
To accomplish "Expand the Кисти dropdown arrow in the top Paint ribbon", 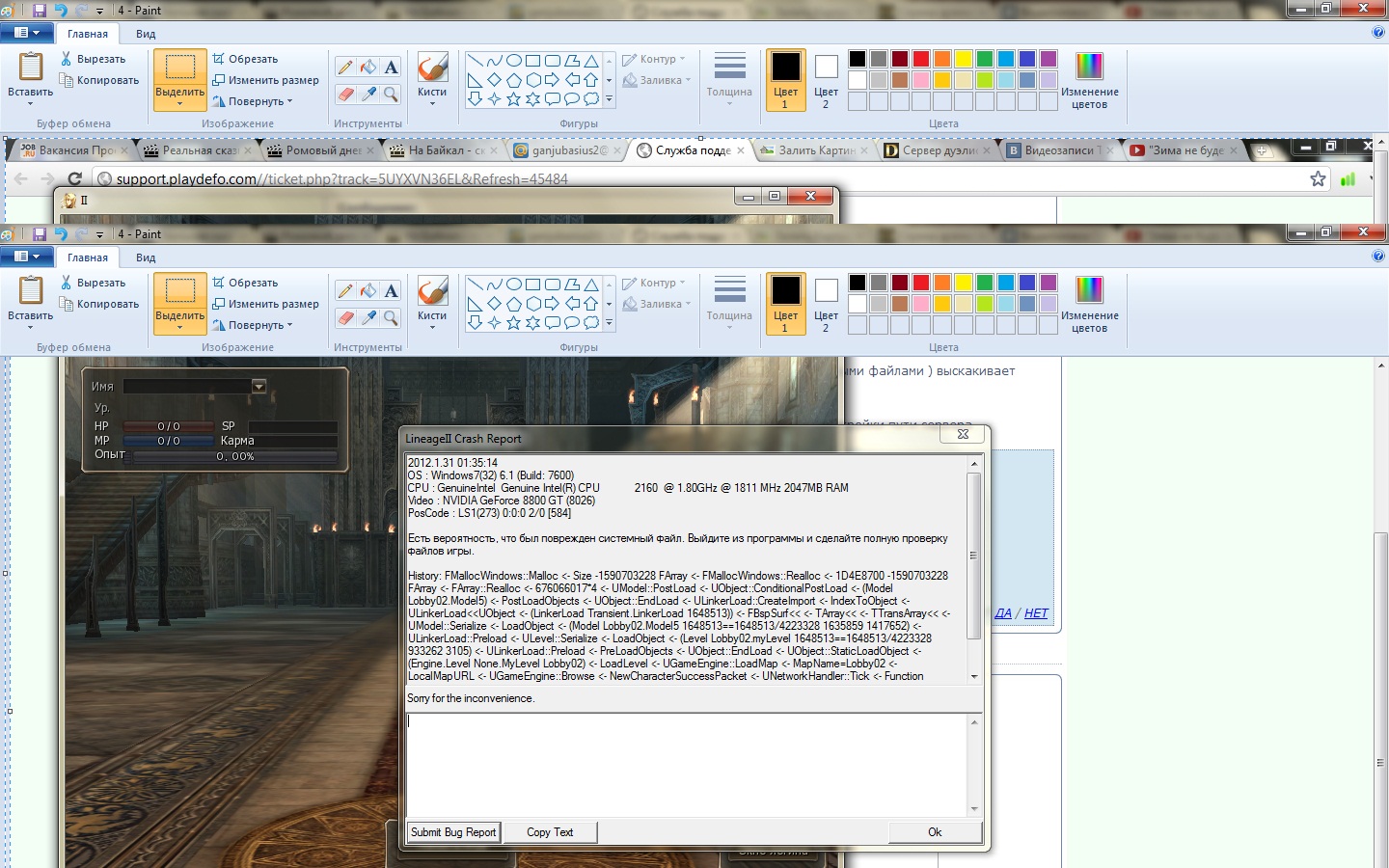I will (432, 103).
